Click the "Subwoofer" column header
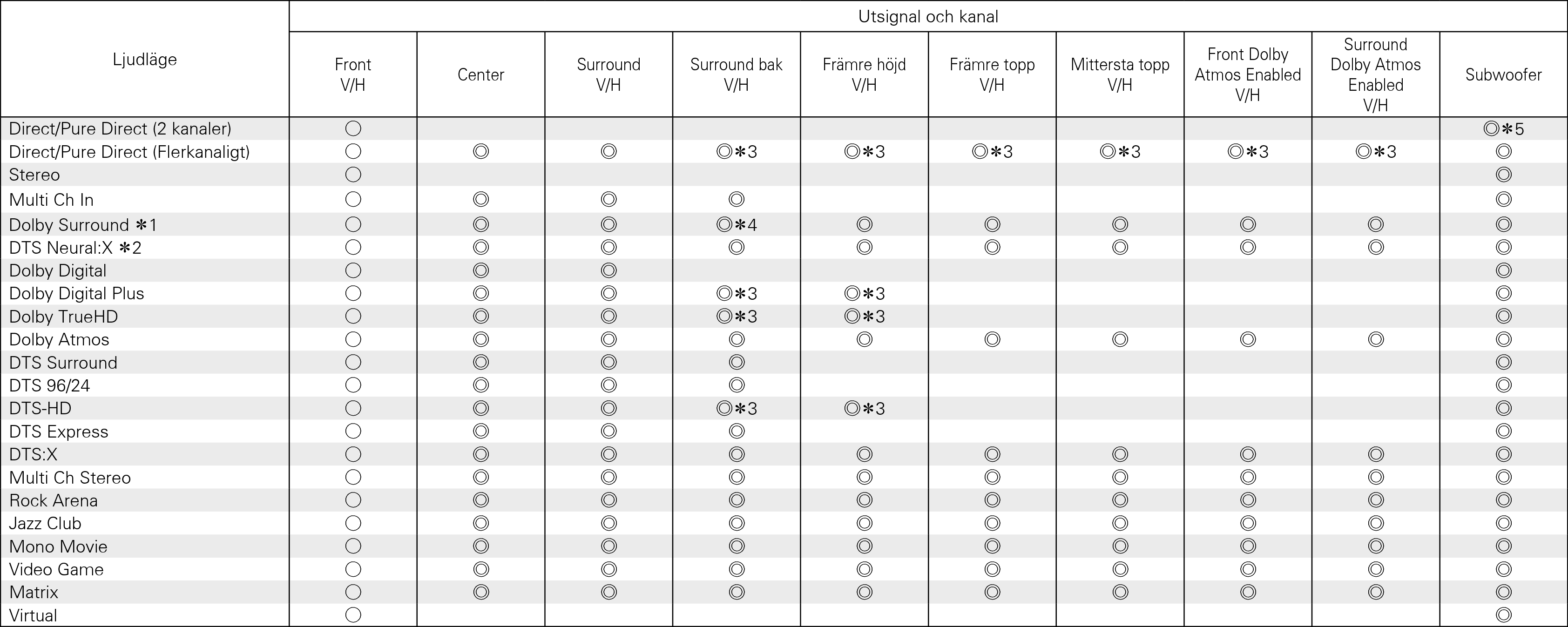This screenshot has width=1568, height=627. point(1503,74)
